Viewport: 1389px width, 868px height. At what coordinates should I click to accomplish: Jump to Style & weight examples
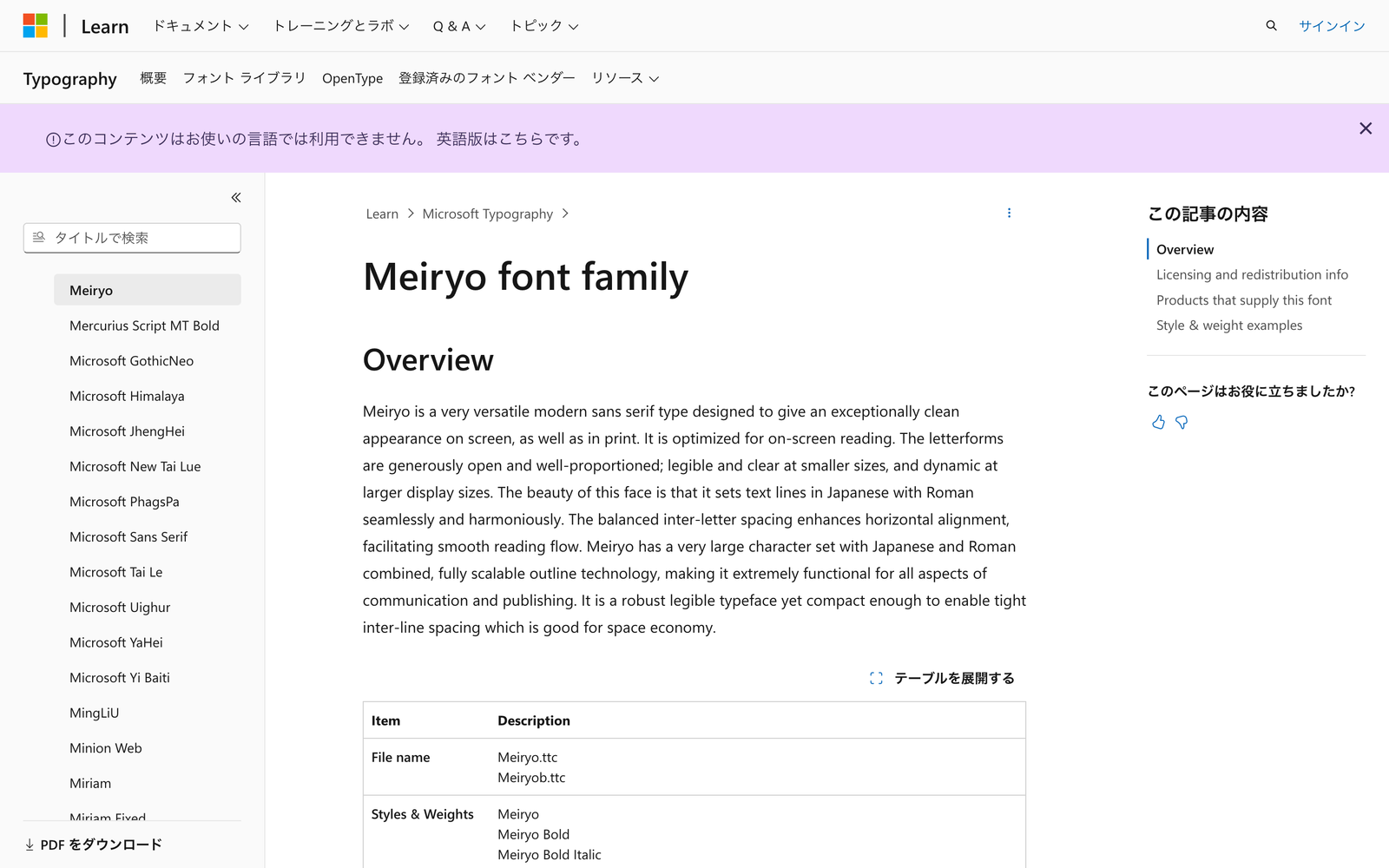point(1229,325)
